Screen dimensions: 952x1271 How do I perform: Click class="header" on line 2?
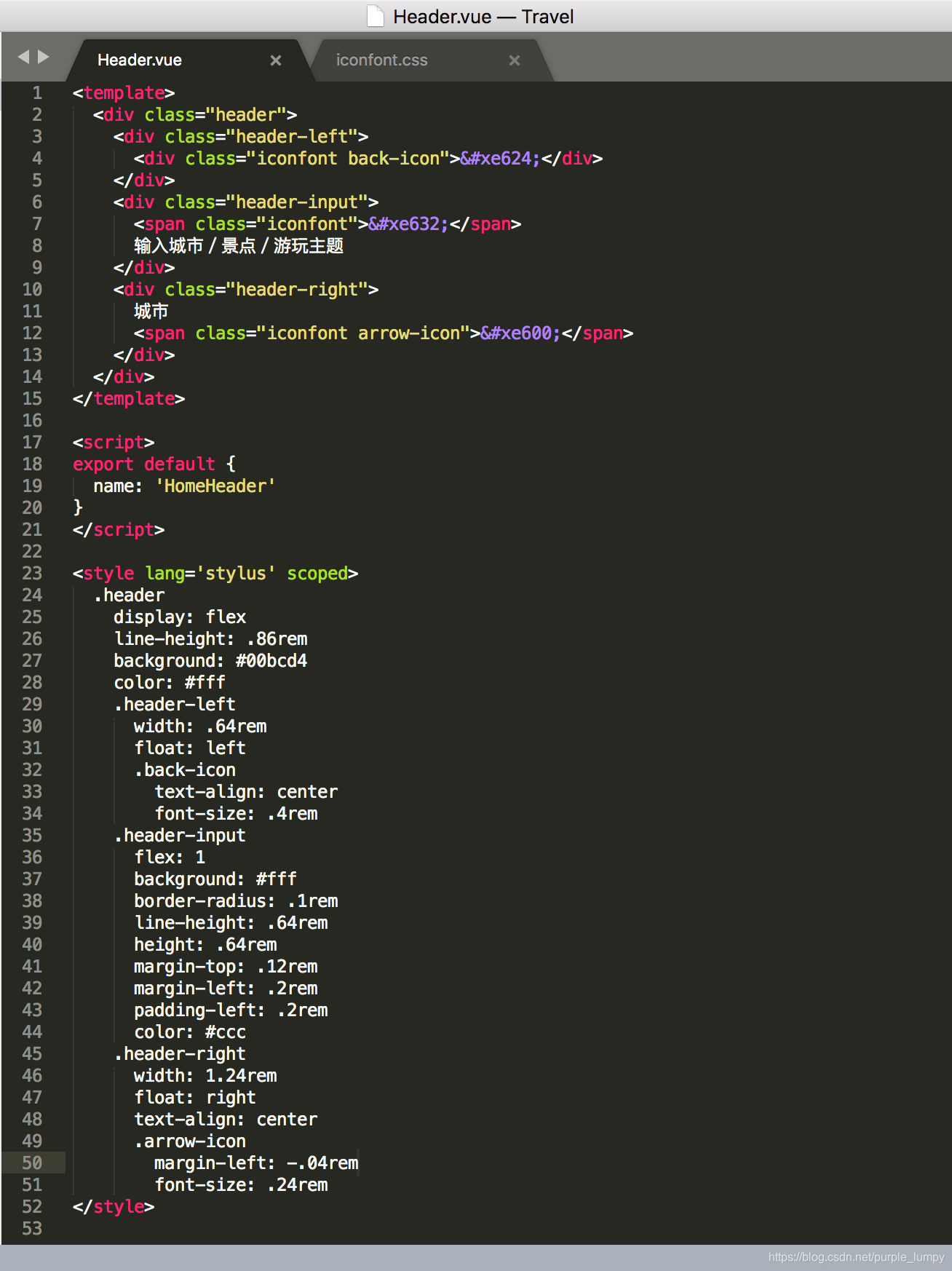pos(215,115)
